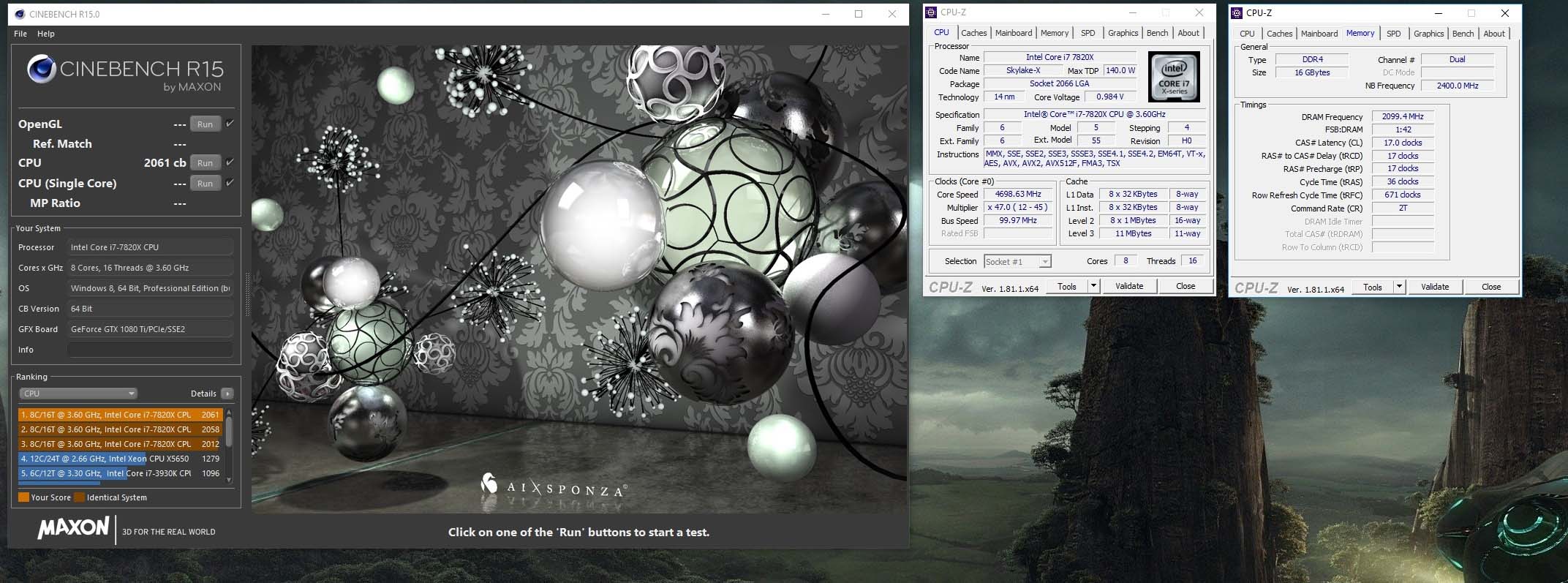Click the Cinebench icon in the title bar

20,14
